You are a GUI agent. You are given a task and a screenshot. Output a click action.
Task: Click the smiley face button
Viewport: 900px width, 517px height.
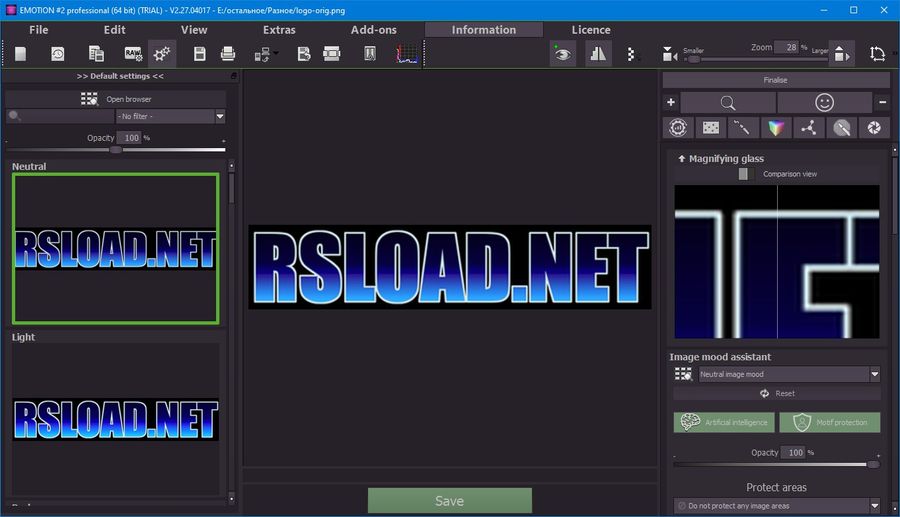pyautogui.click(x=823, y=102)
